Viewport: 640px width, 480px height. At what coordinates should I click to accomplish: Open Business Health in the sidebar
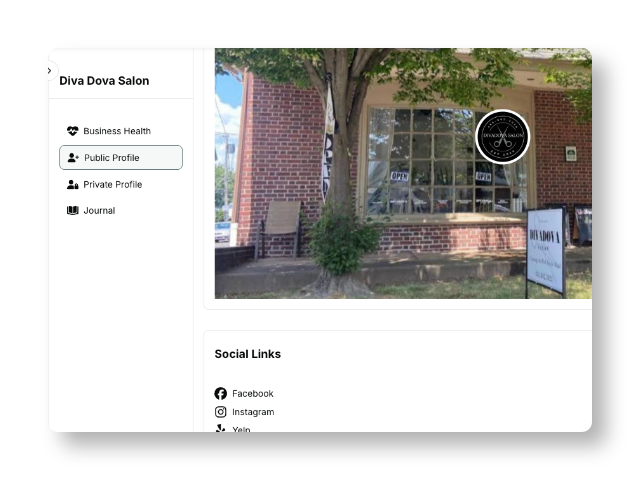(x=121, y=131)
